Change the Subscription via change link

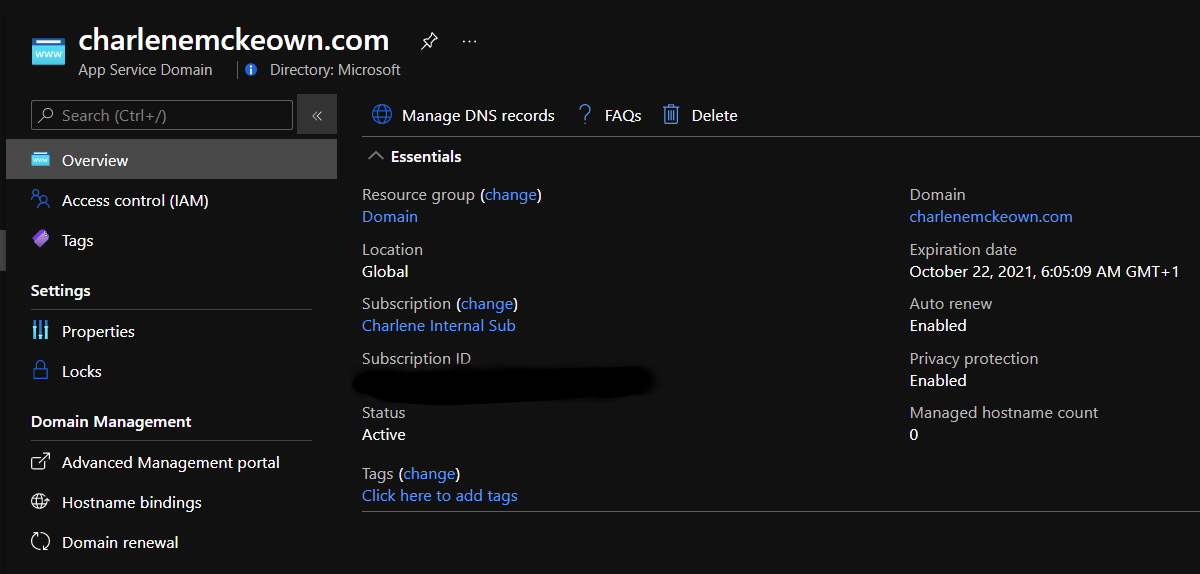[487, 304]
